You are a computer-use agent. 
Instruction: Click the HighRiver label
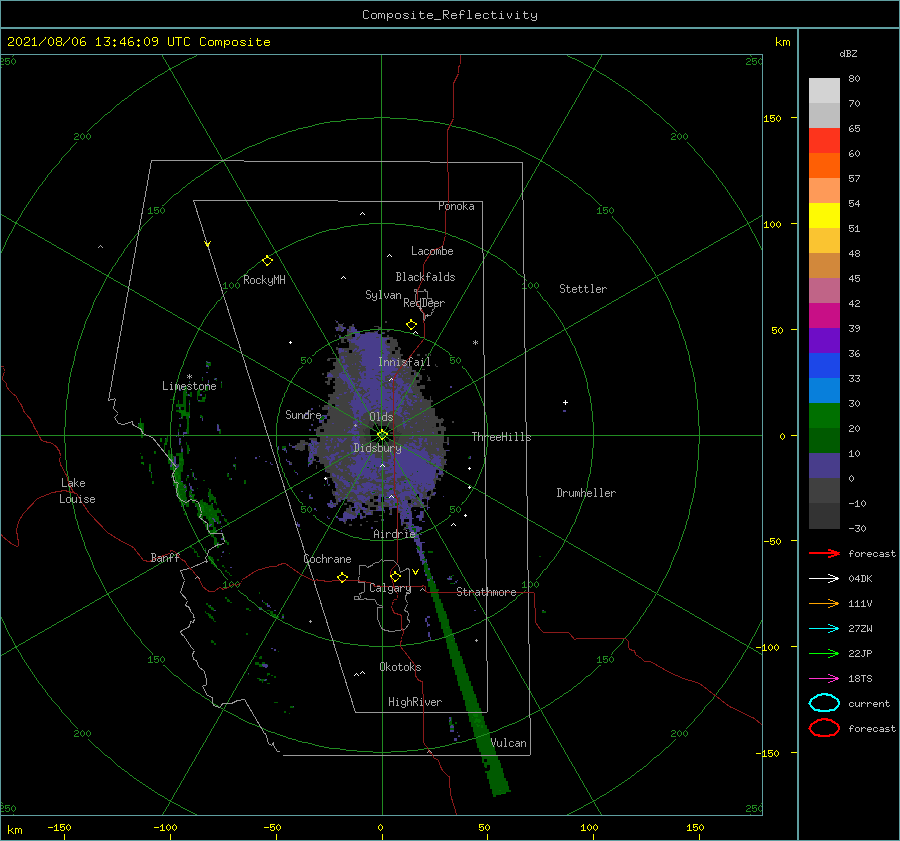point(415,702)
